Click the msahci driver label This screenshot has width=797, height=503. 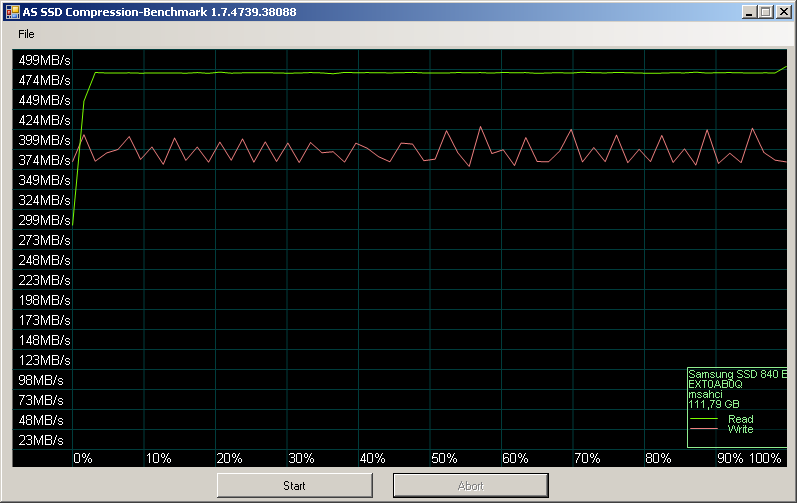click(x=706, y=394)
